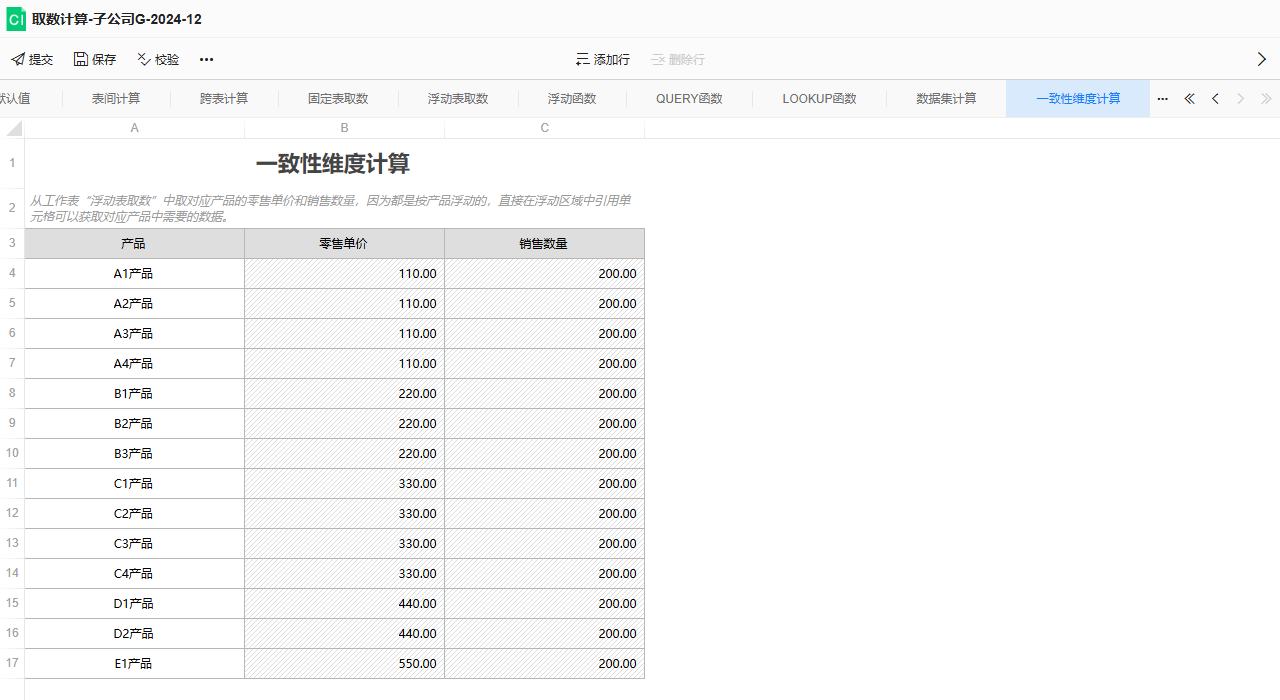This screenshot has height=700, width=1280.
Task: Select column B header
Action: [x=344, y=128]
